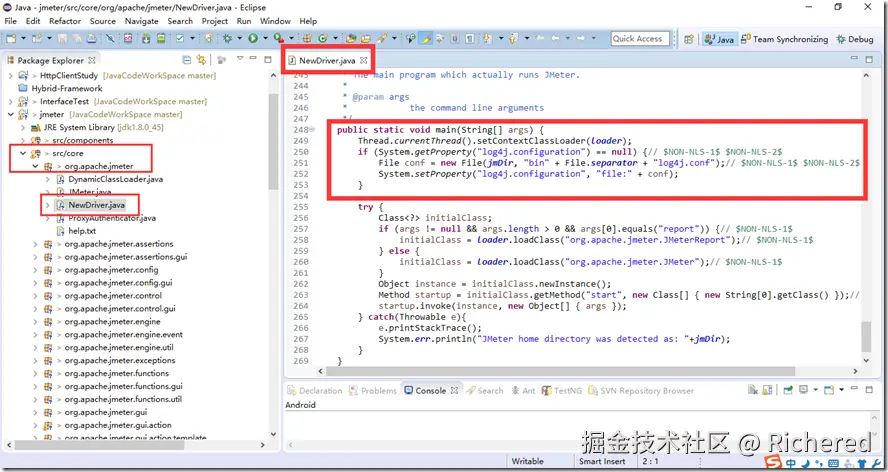Open the Run button dropdown arrow

pyautogui.click(x=265, y=39)
